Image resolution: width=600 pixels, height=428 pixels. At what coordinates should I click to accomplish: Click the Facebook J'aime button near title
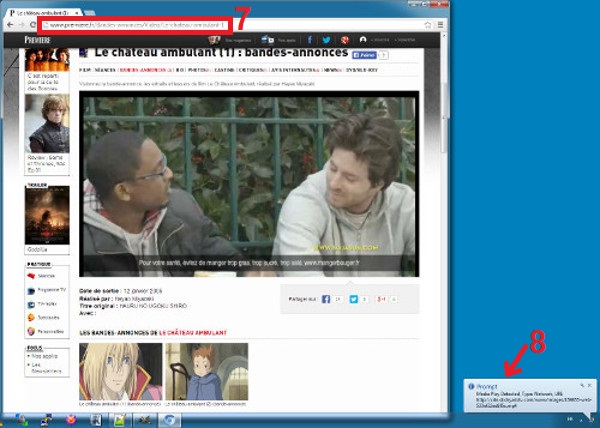click(366, 56)
